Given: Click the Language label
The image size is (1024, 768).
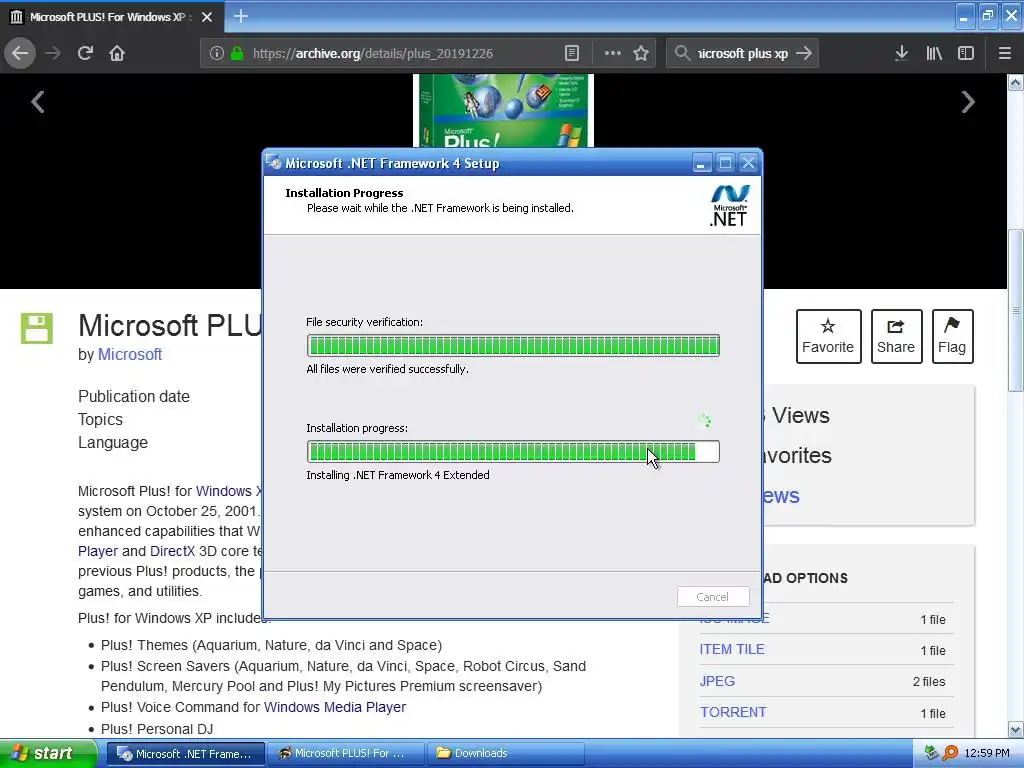Looking at the screenshot, I should click(113, 442).
